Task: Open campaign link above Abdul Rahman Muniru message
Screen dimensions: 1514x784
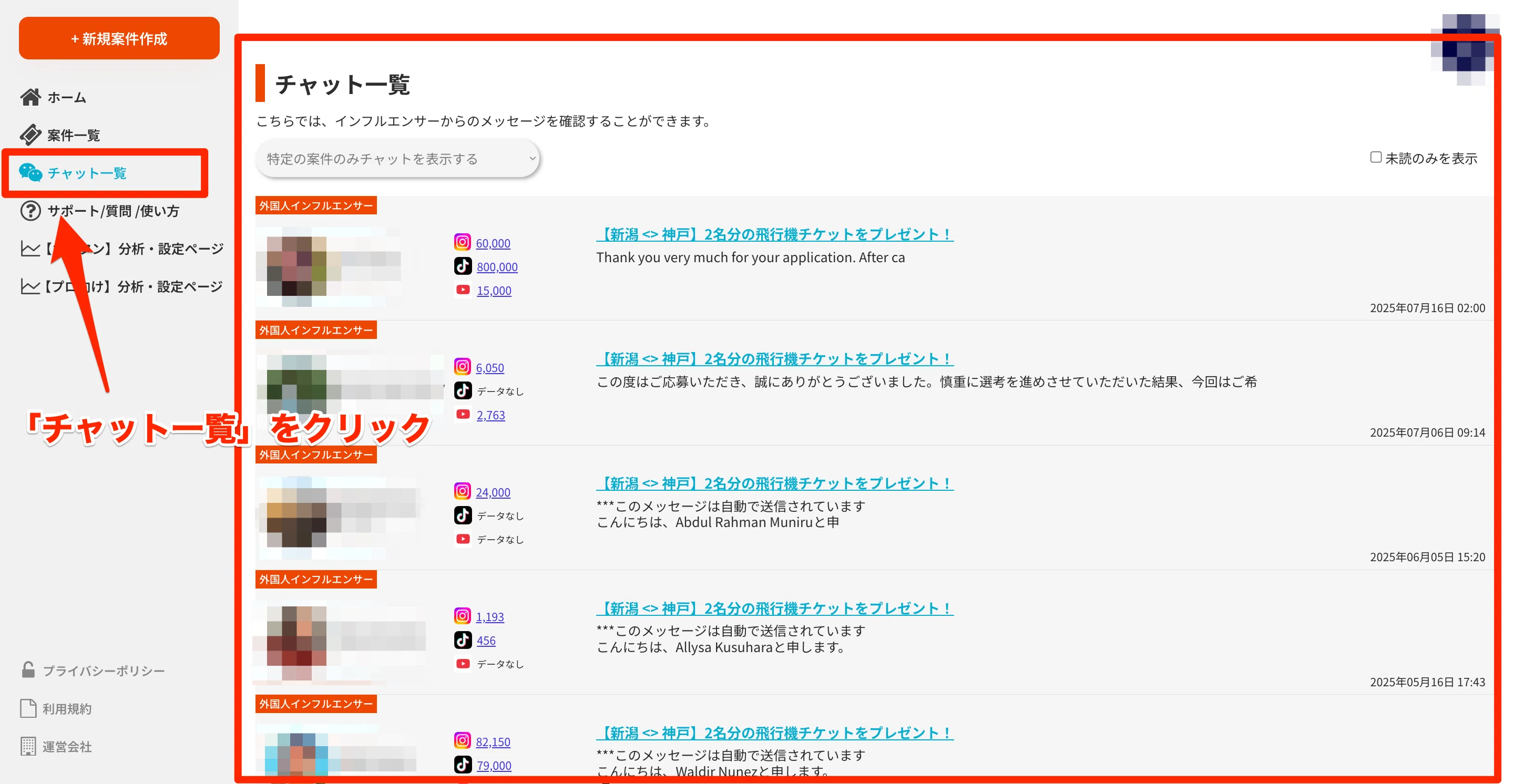Action: [775, 483]
